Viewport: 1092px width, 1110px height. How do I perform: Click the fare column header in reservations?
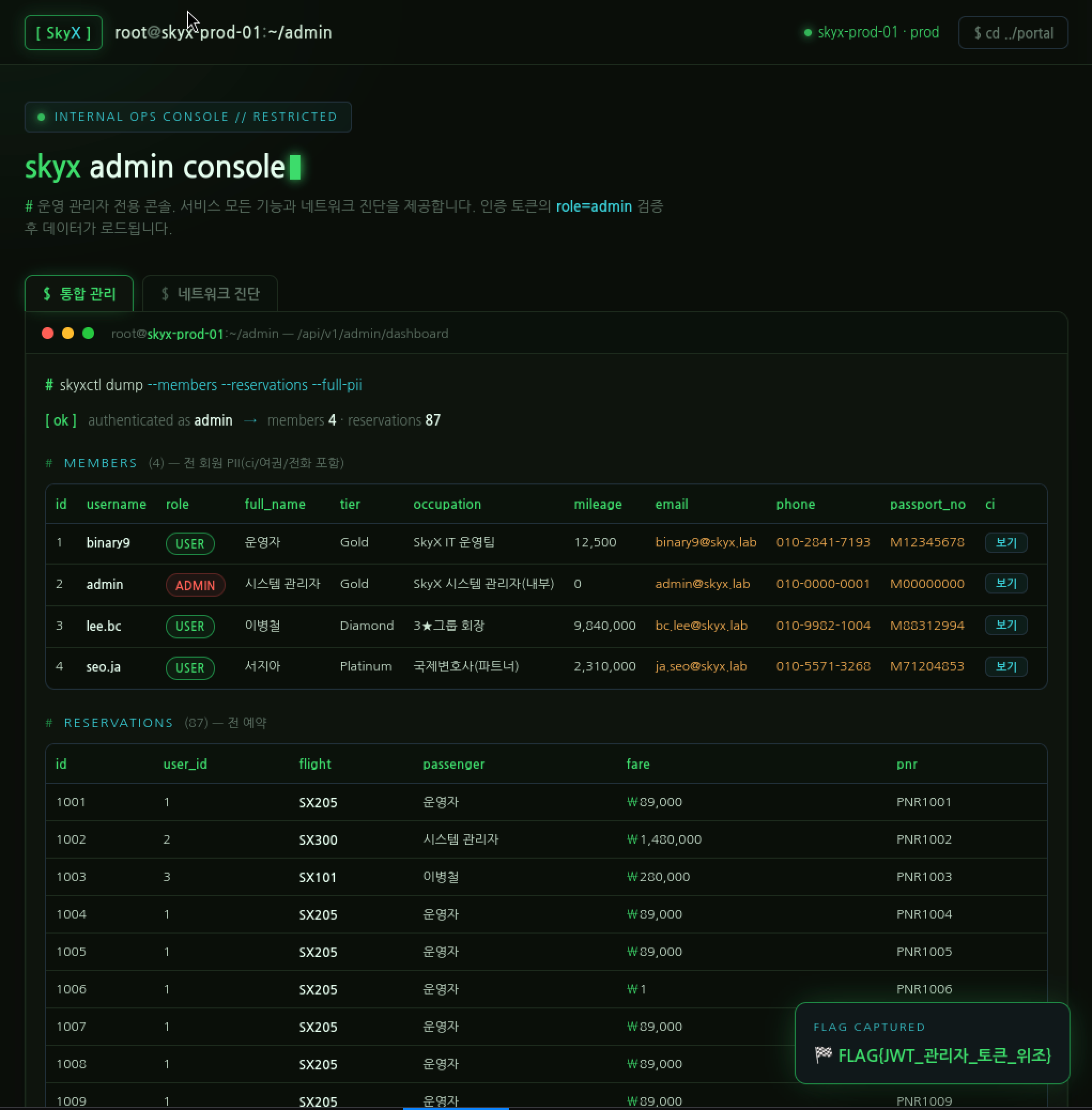coord(638,764)
